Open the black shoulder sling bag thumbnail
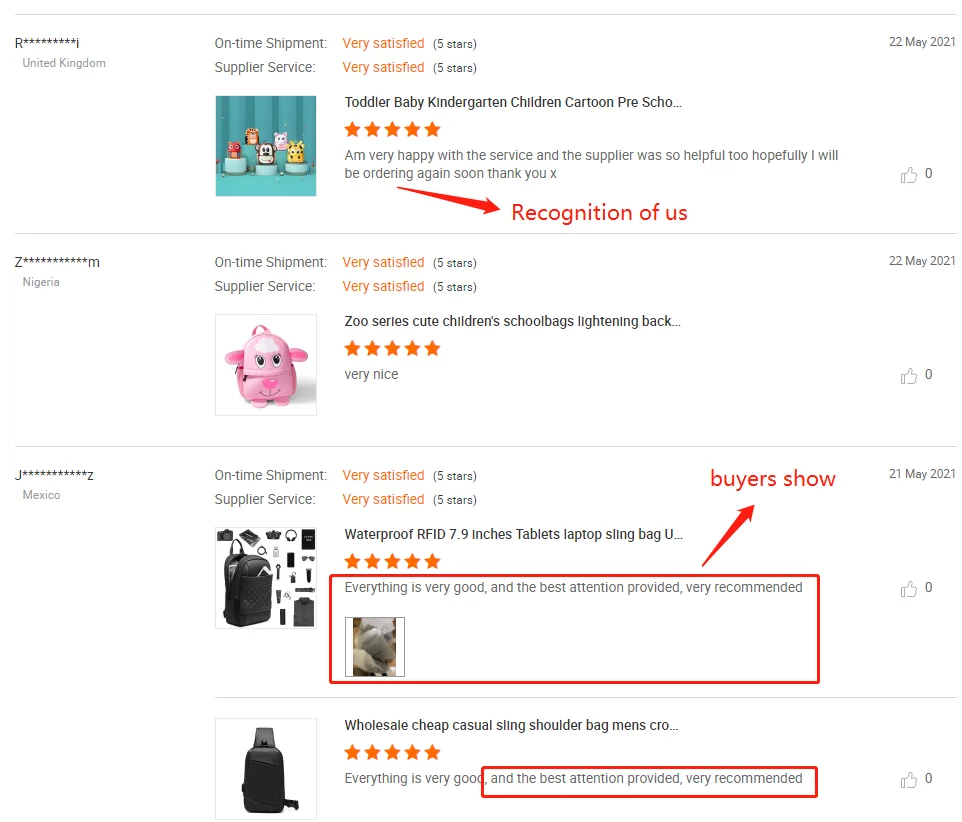The height and width of the screenshot is (822, 962). (x=266, y=769)
